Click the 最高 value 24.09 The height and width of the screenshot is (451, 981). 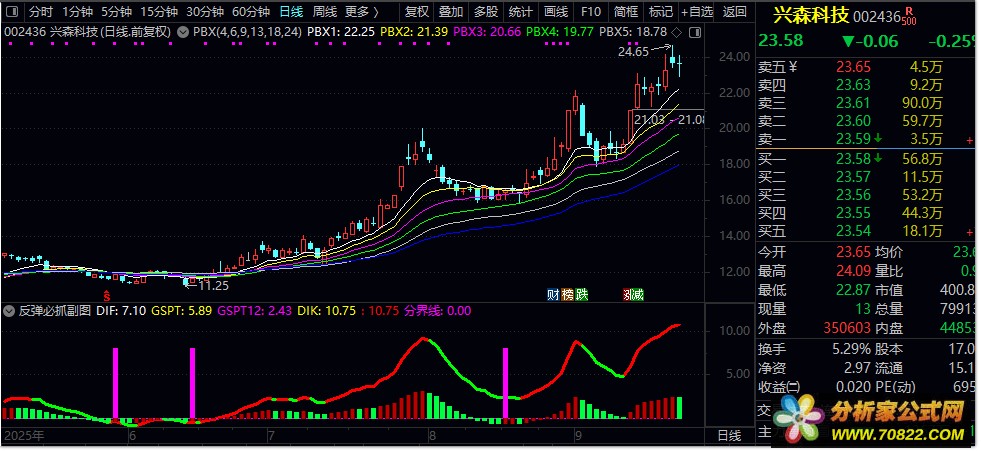click(x=853, y=271)
